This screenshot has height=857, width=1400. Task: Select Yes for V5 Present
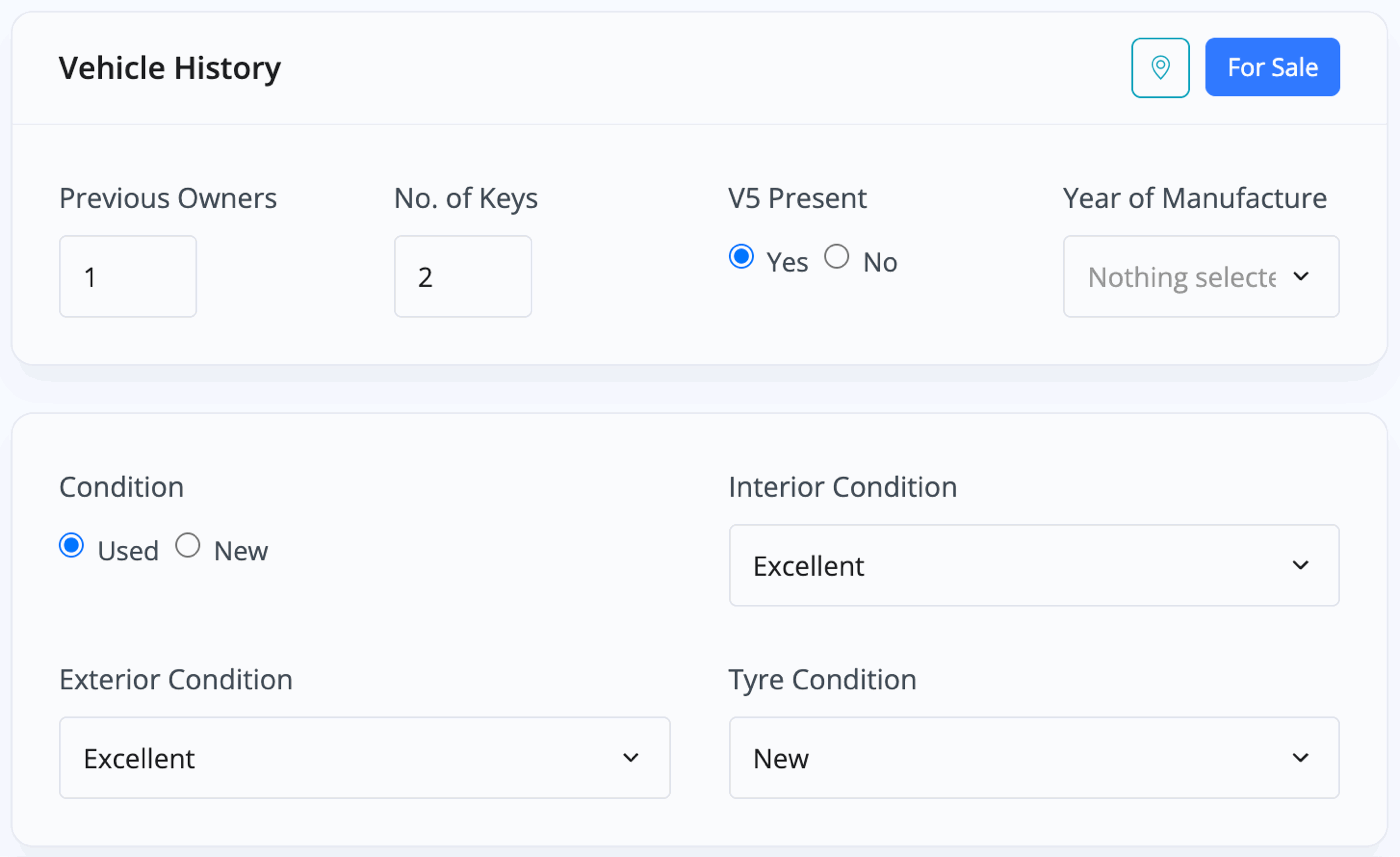741,257
